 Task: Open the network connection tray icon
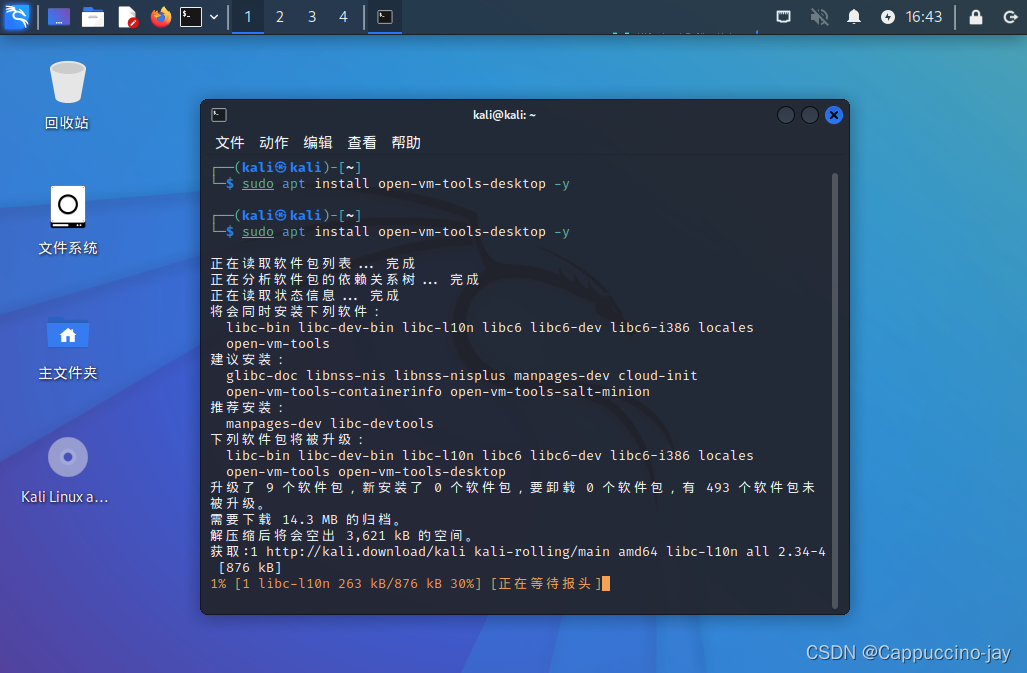(783, 16)
